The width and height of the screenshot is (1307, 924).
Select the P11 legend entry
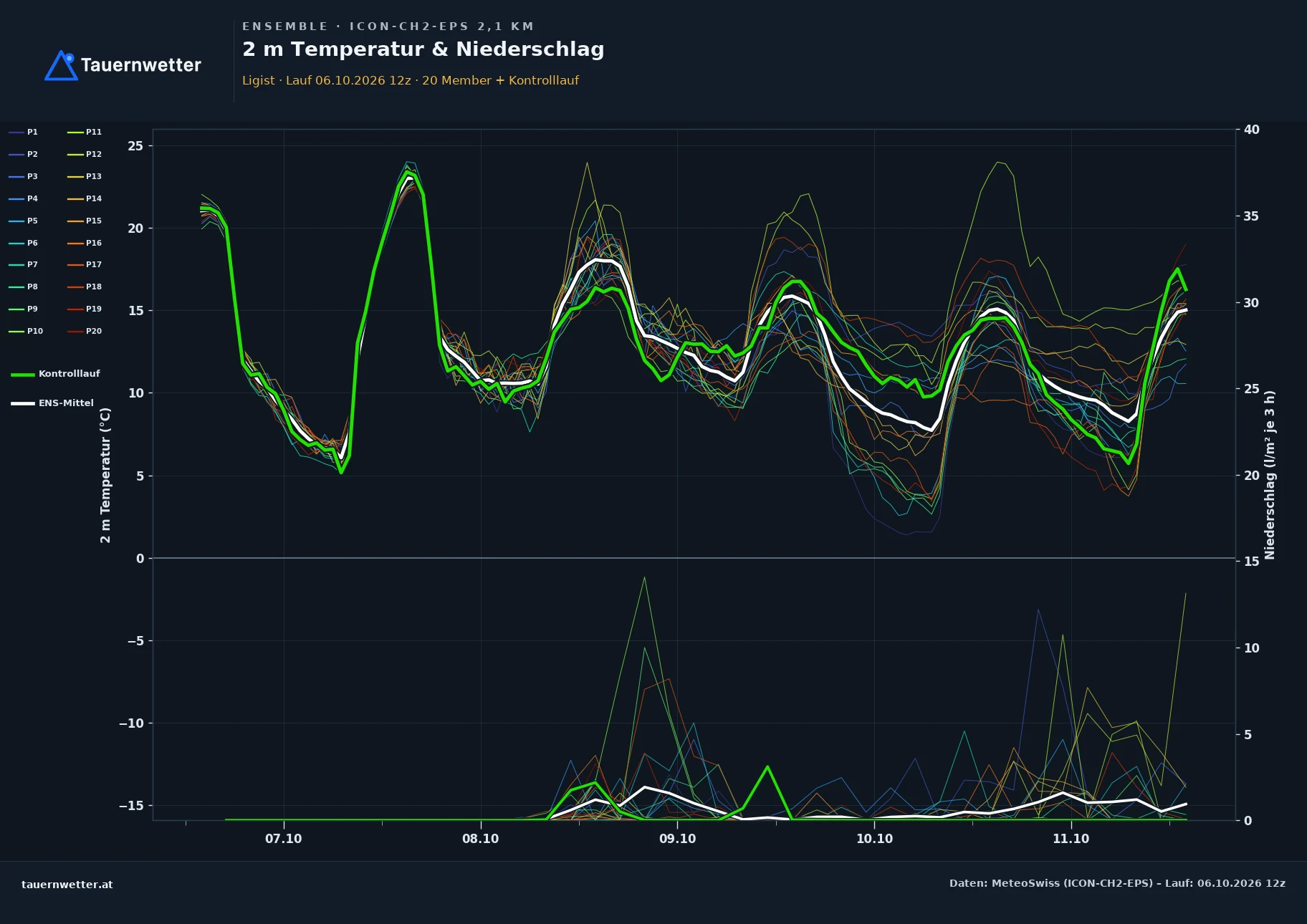coord(85,133)
